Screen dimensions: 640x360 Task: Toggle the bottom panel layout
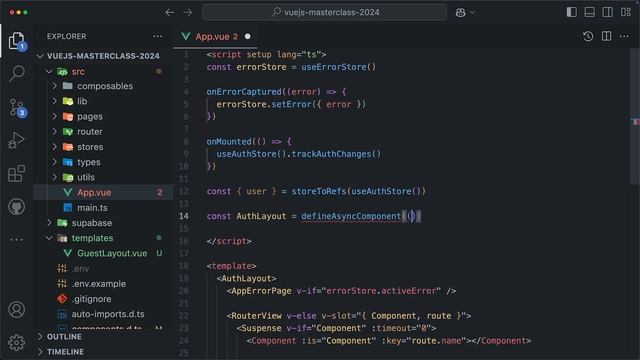(589, 12)
